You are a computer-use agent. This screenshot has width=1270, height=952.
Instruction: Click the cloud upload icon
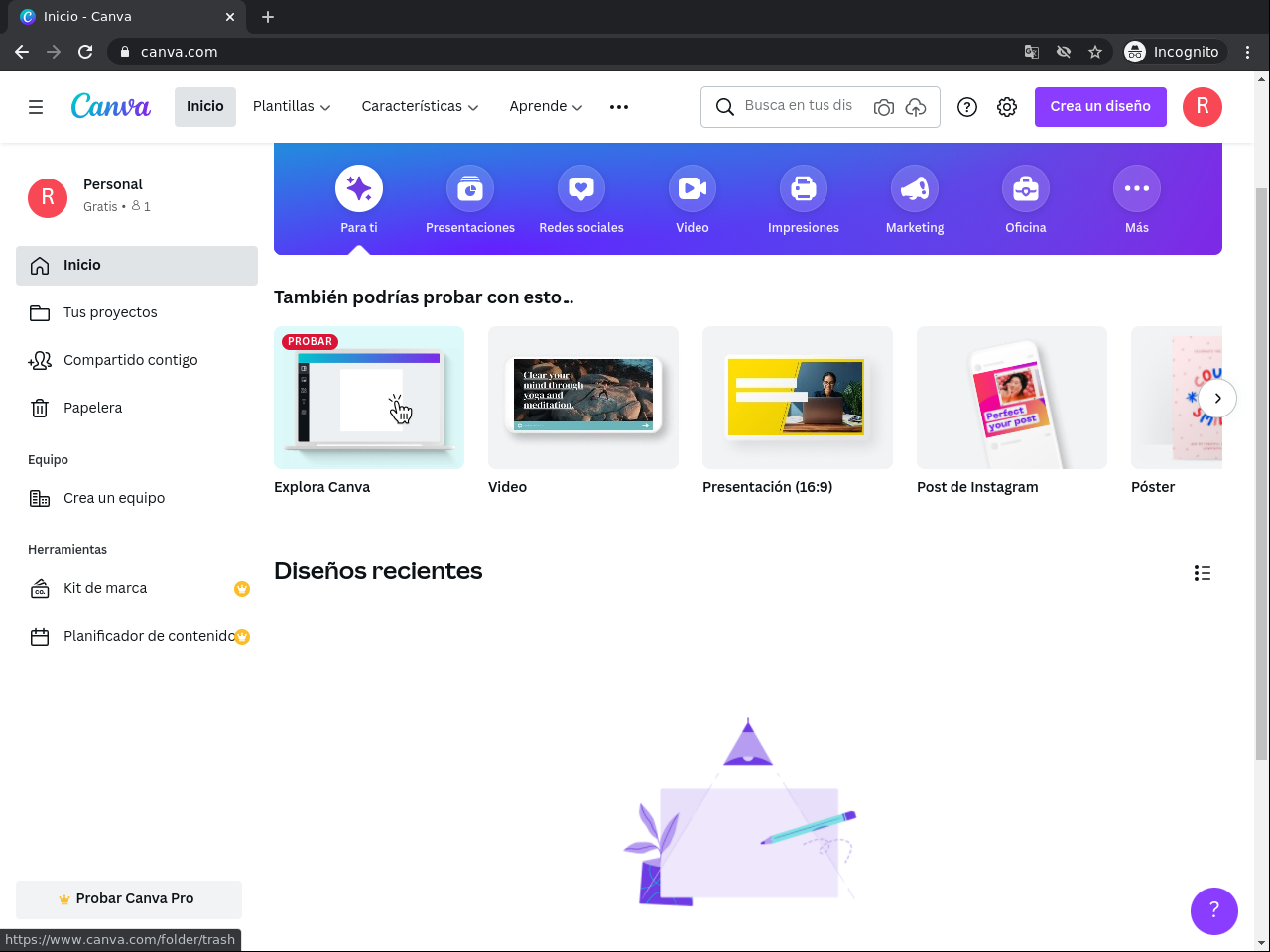[916, 107]
